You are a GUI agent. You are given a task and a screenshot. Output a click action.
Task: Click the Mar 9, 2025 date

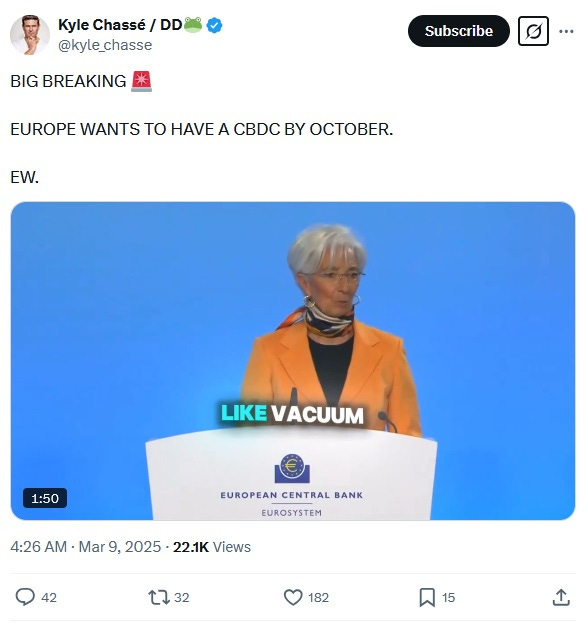pos(120,547)
